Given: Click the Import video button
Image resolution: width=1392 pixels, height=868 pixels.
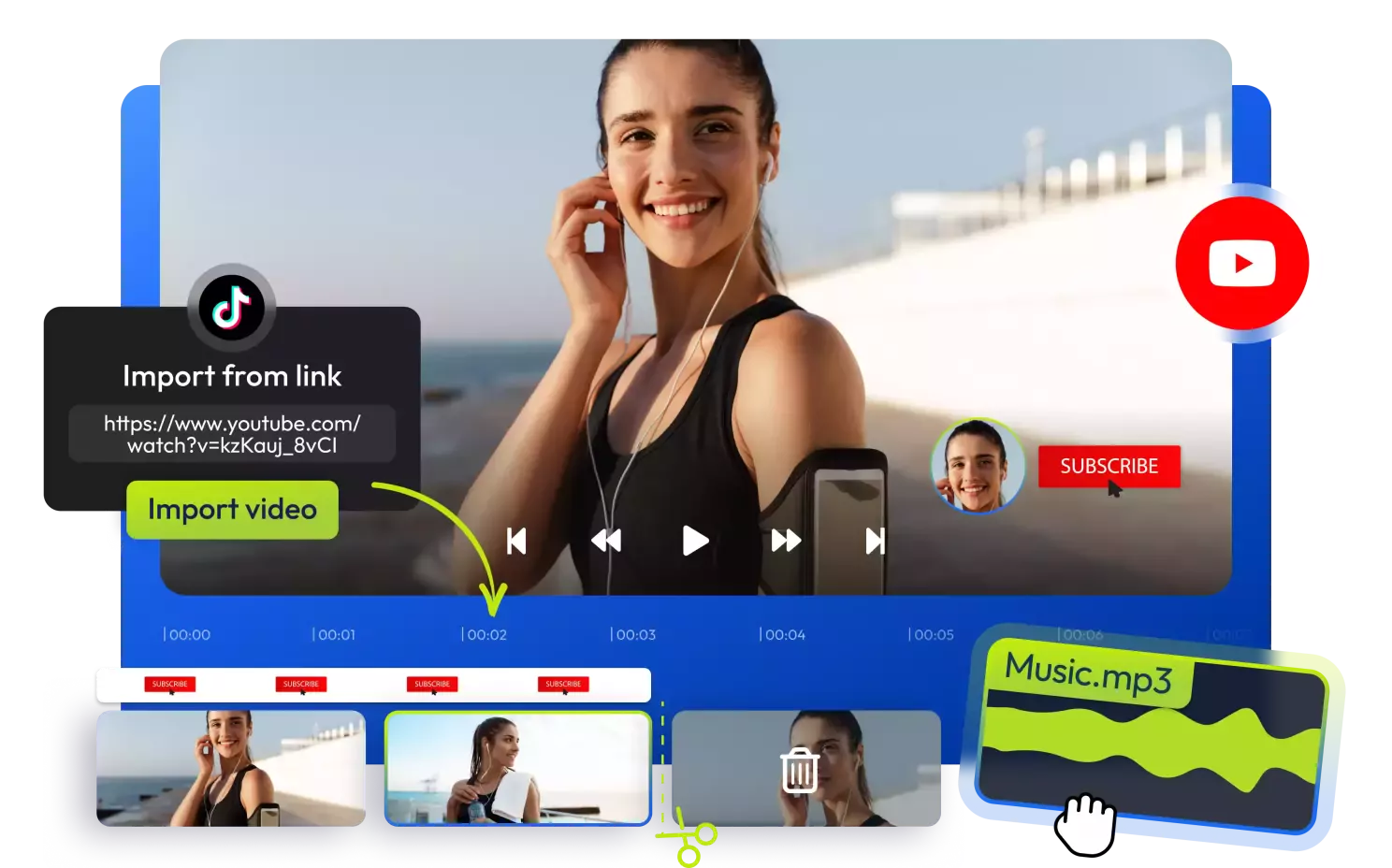Looking at the screenshot, I should pyautogui.click(x=232, y=509).
